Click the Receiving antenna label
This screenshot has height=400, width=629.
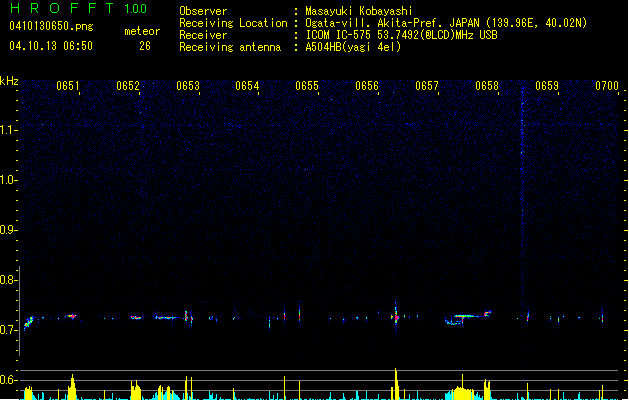coord(230,47)
